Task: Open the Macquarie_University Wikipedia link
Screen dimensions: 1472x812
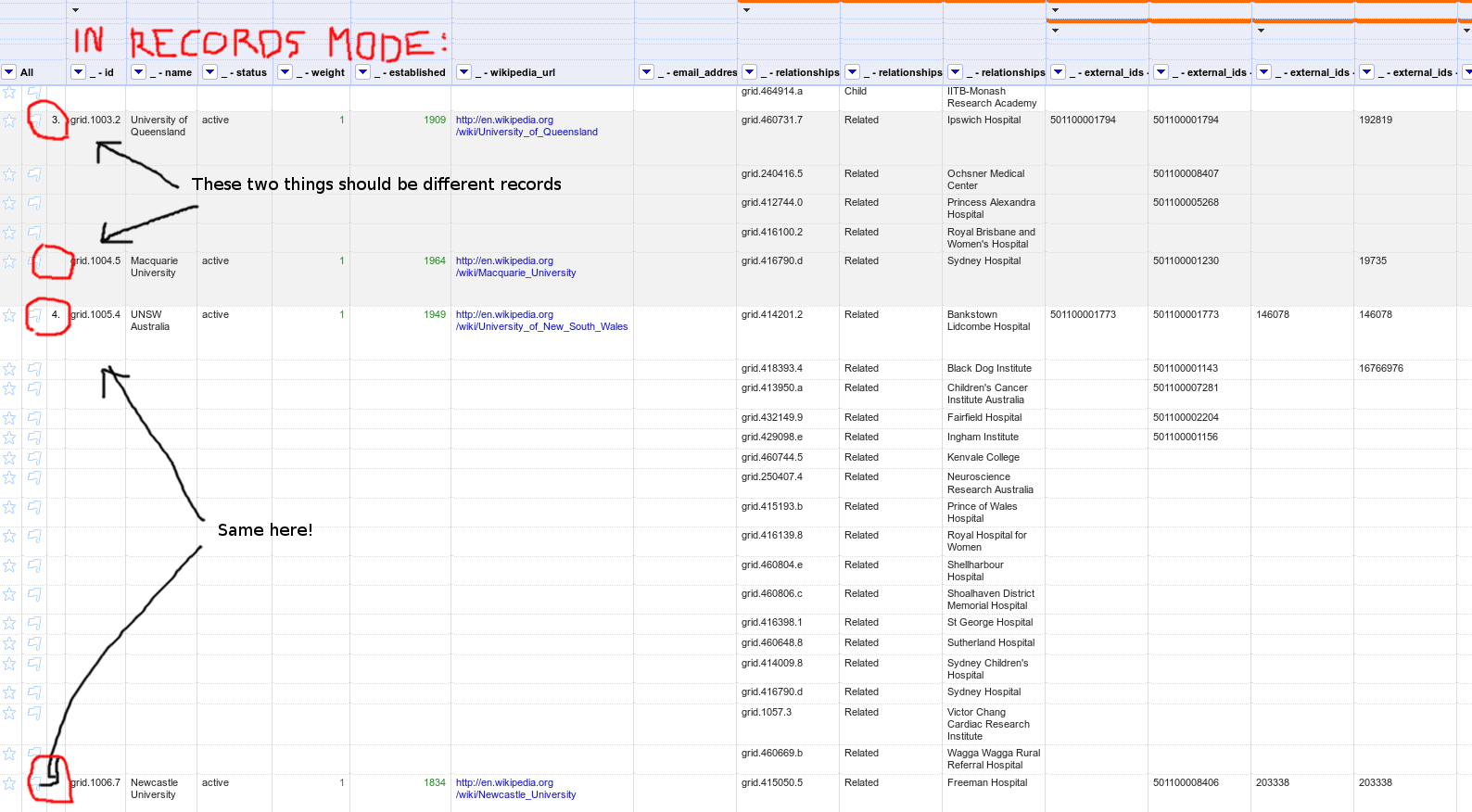Action: pos(516,267)
